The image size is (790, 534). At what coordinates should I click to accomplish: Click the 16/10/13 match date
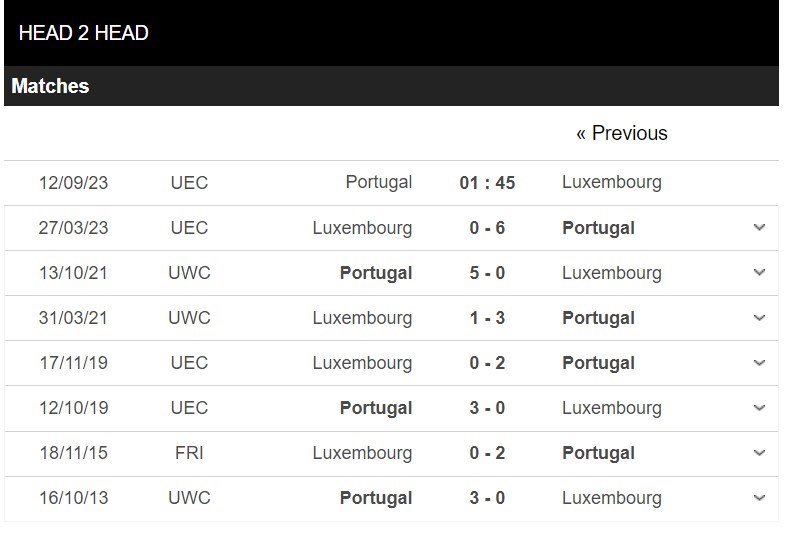coord(74,498)
